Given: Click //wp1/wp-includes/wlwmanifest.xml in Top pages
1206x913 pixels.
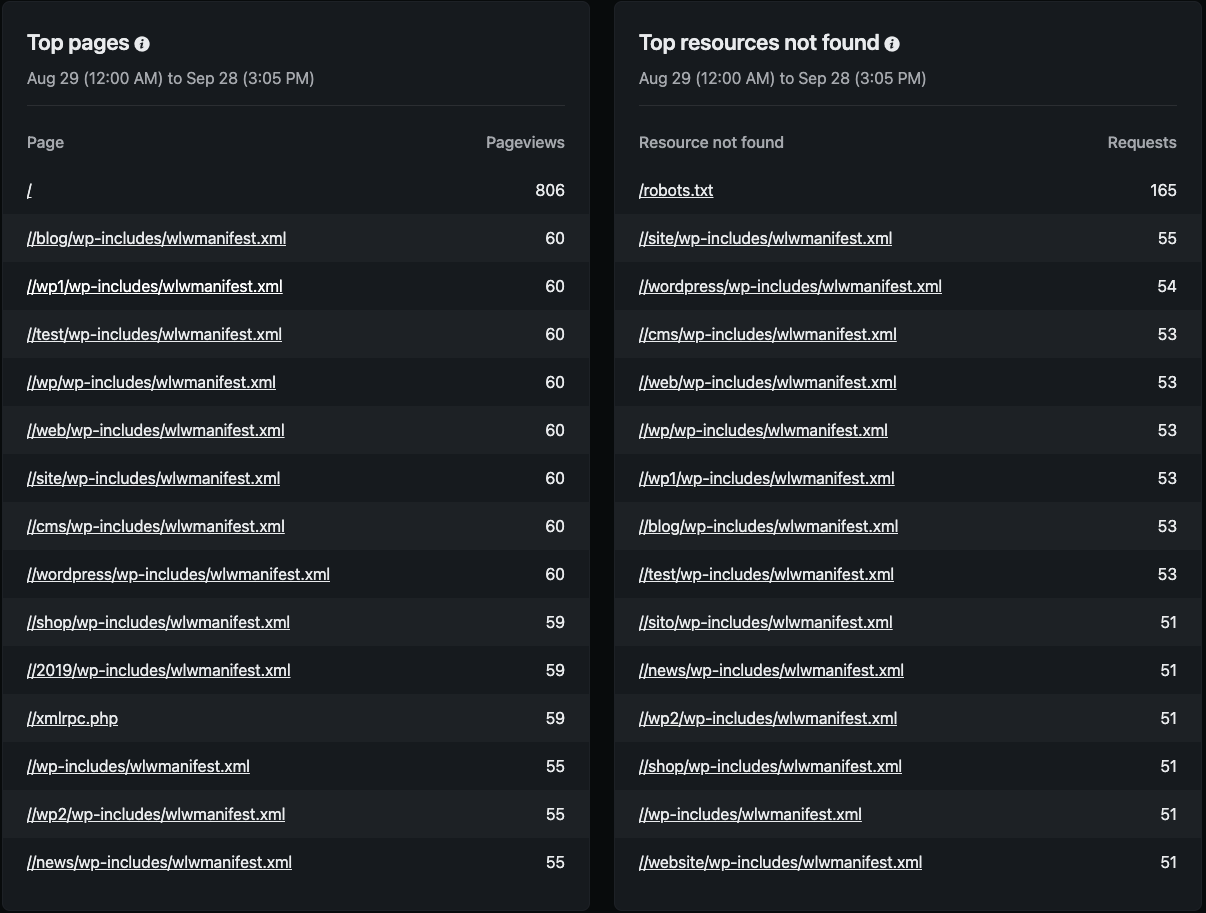Looking at the screenshot, I should [x=155, y=286].
